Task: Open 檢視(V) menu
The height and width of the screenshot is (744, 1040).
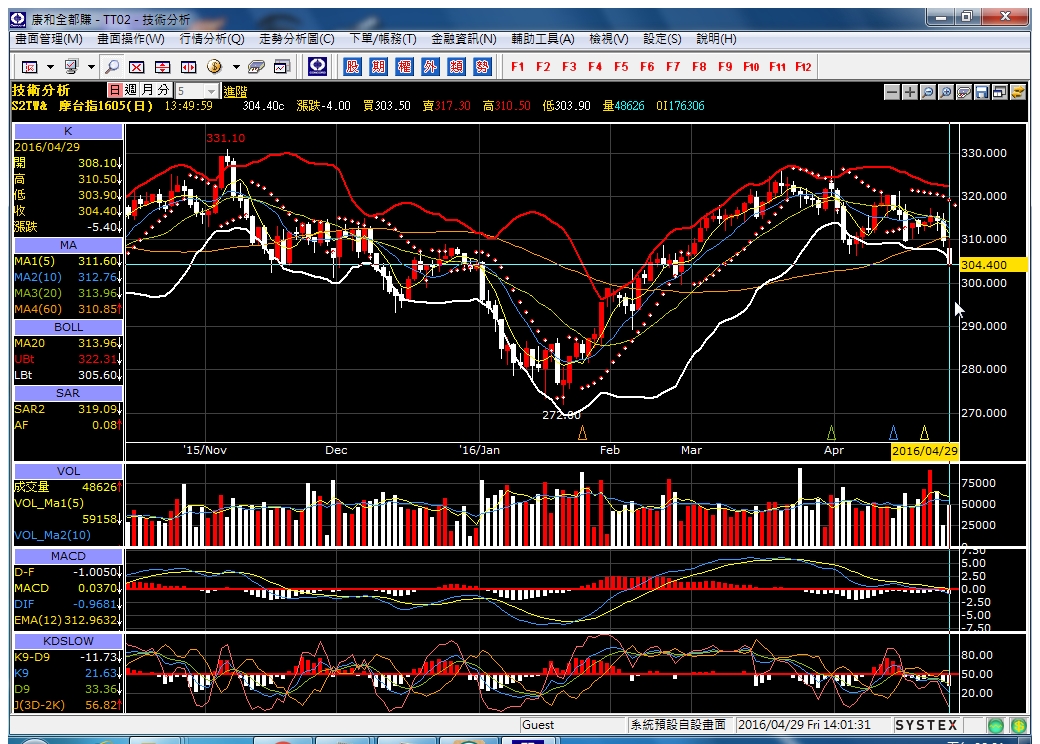Action: click(609, 39)
